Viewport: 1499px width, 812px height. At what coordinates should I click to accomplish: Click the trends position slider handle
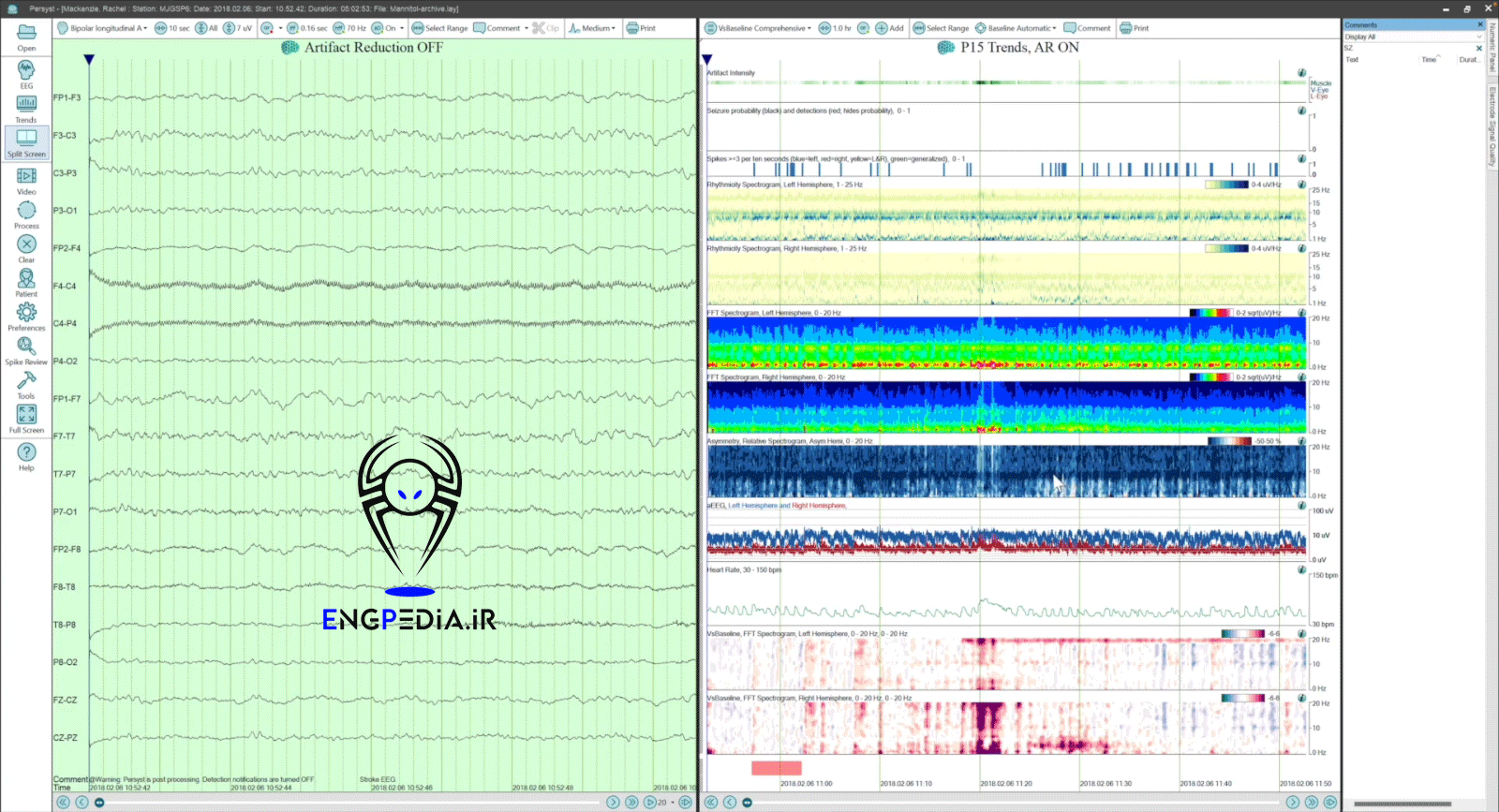[x=747, y=803]
